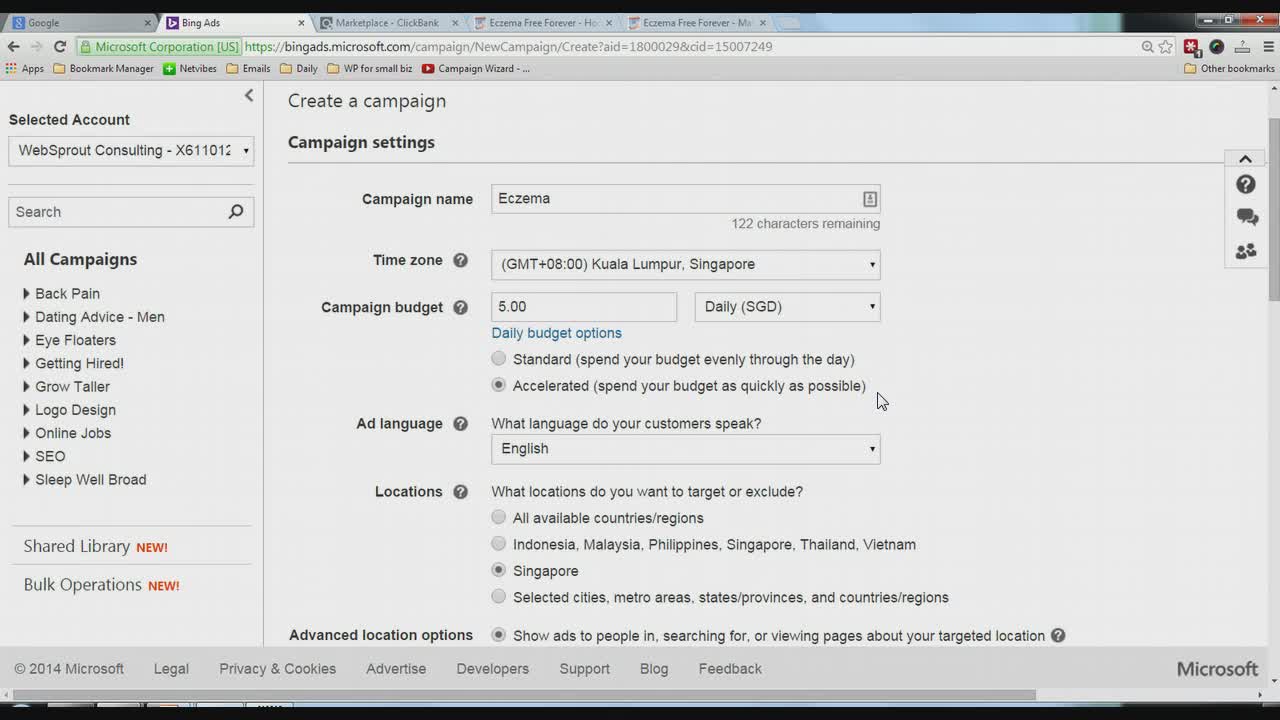Image resolution: width=1280 pixels, height=720 pixels.
Task: Select All available countries/regions option
Action: [x=499, y=518]
